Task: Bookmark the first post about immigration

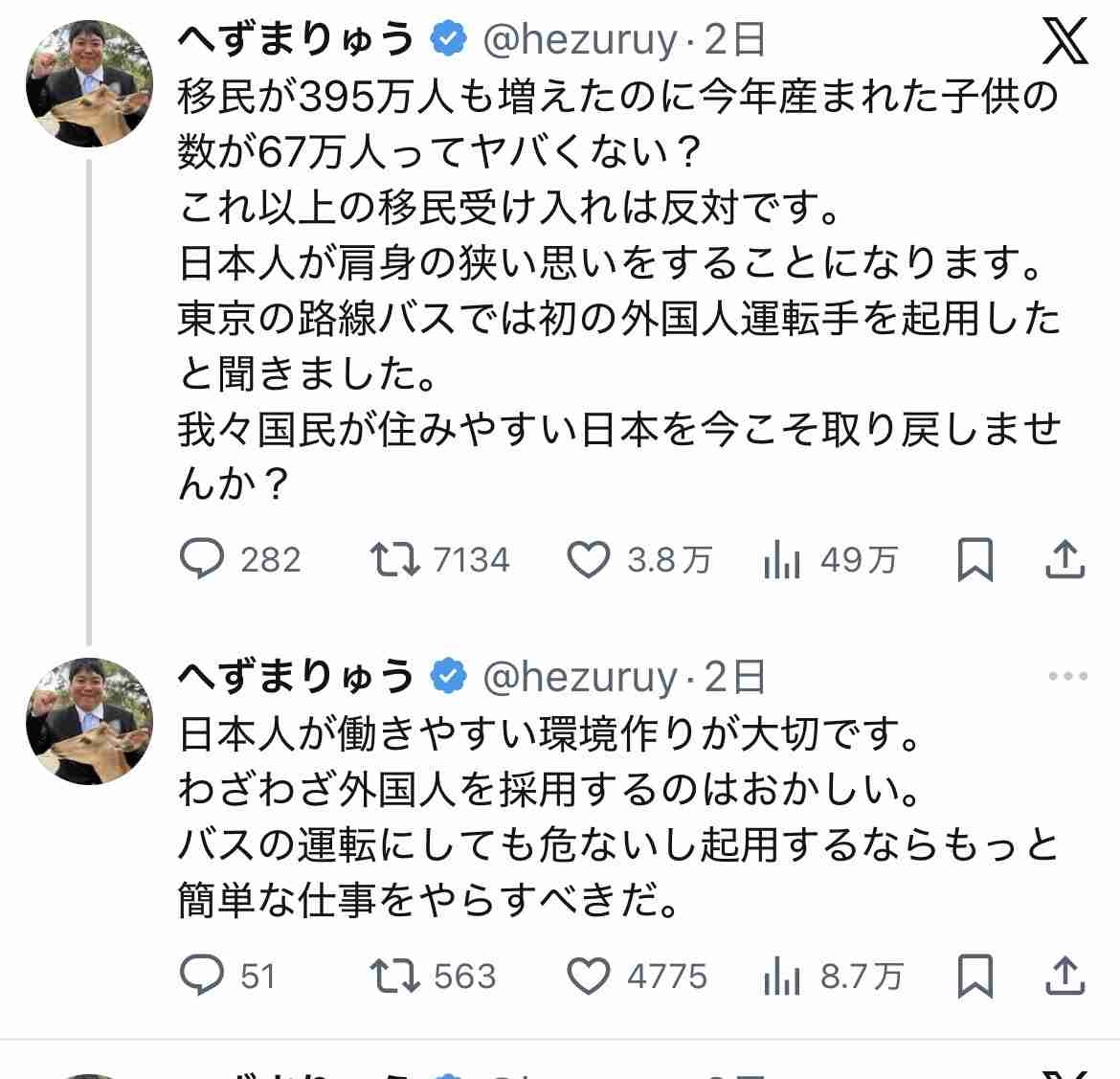Action: [x=974, y=559]
